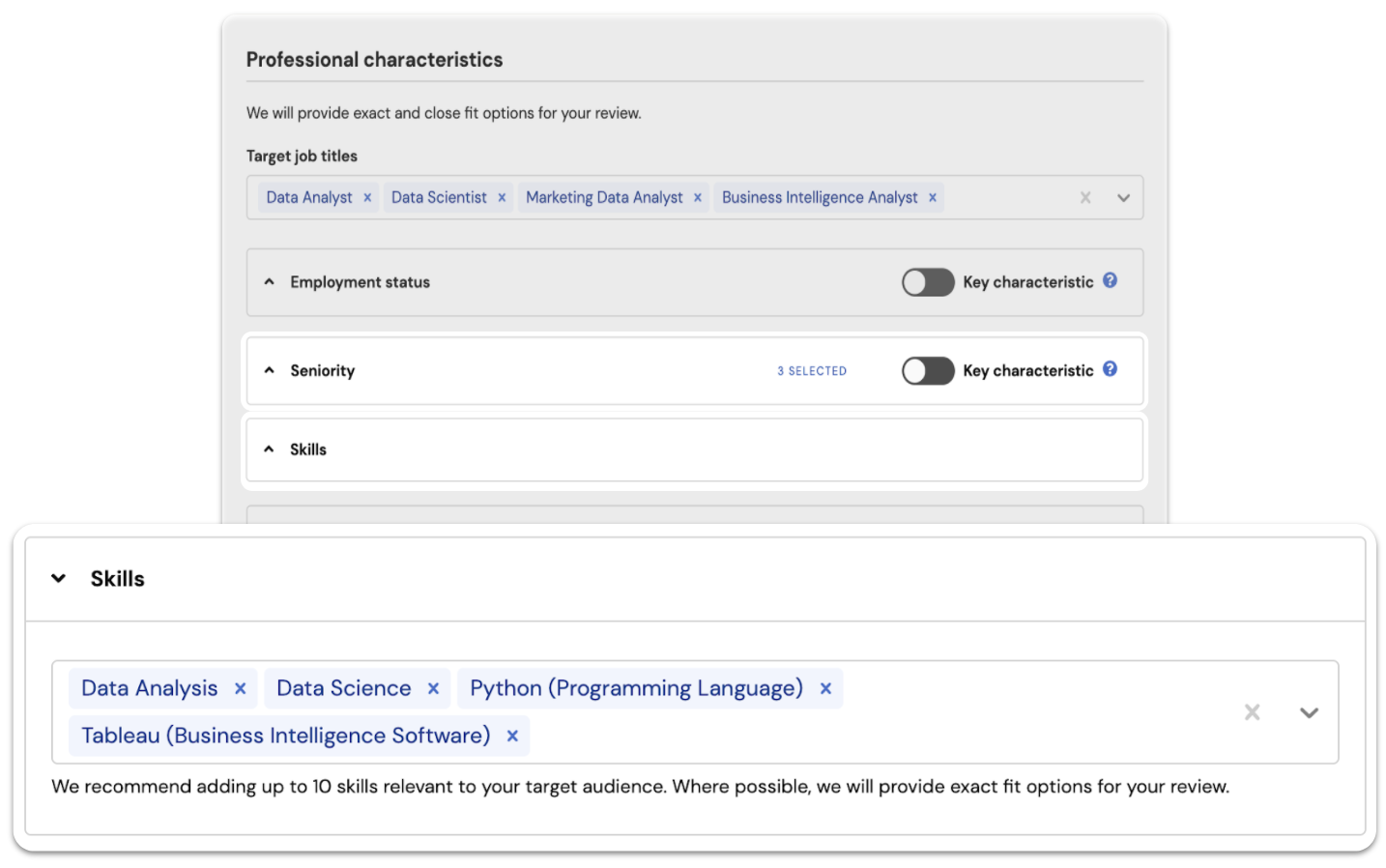This screenshot has width=1386, height=868.
Task: Expand the Seniority section
Action: pyautogui.click(x=270, y=371)
